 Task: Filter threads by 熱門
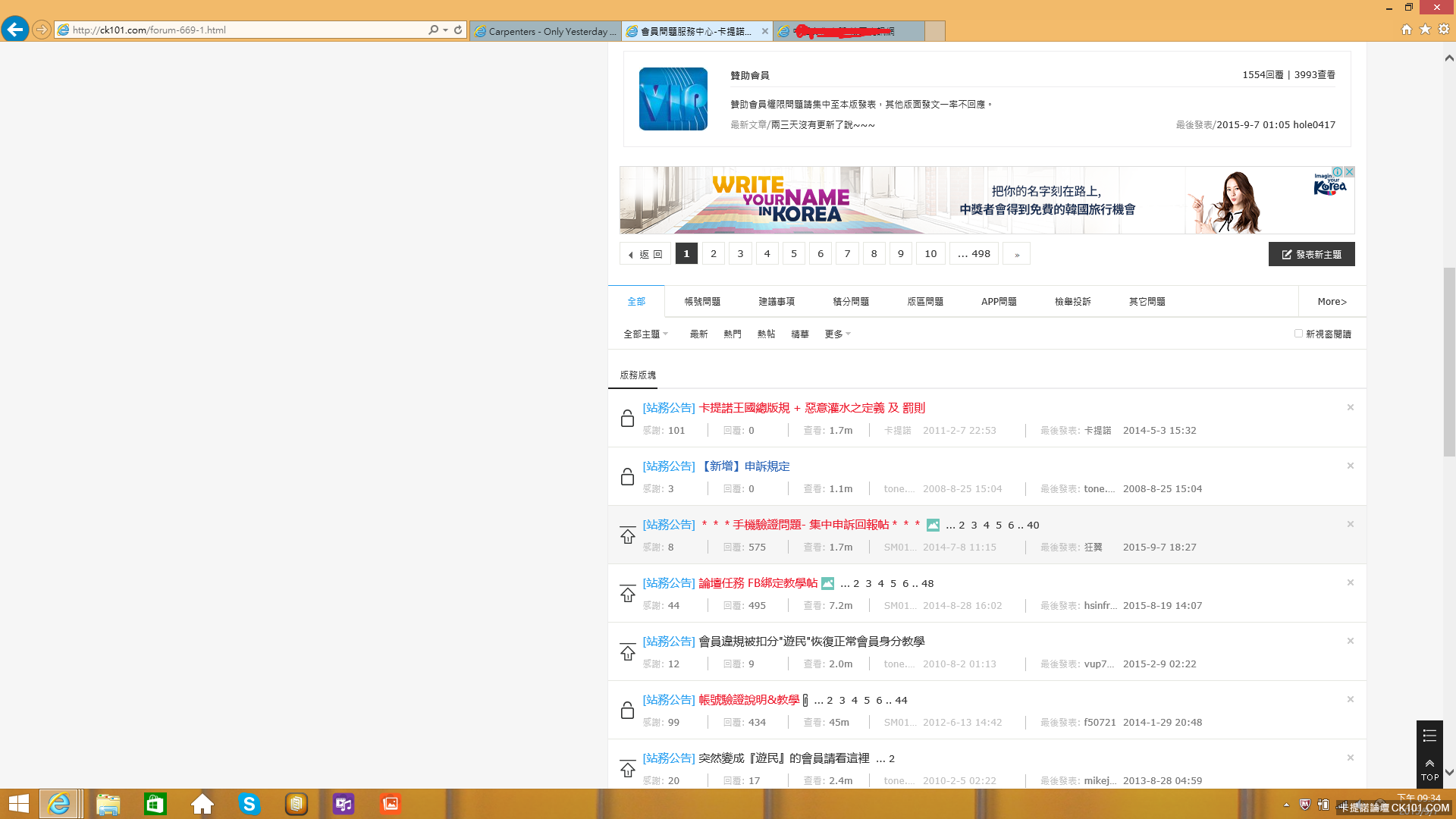[x=732, y=334]
